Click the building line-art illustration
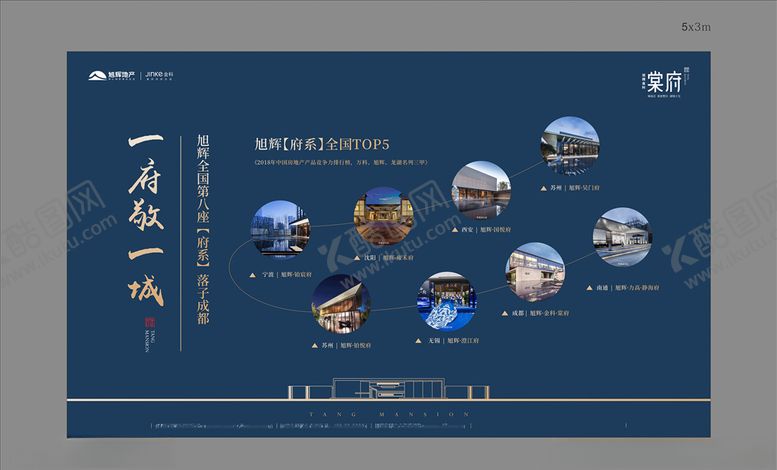777x470 pixels. click(388, 388)
